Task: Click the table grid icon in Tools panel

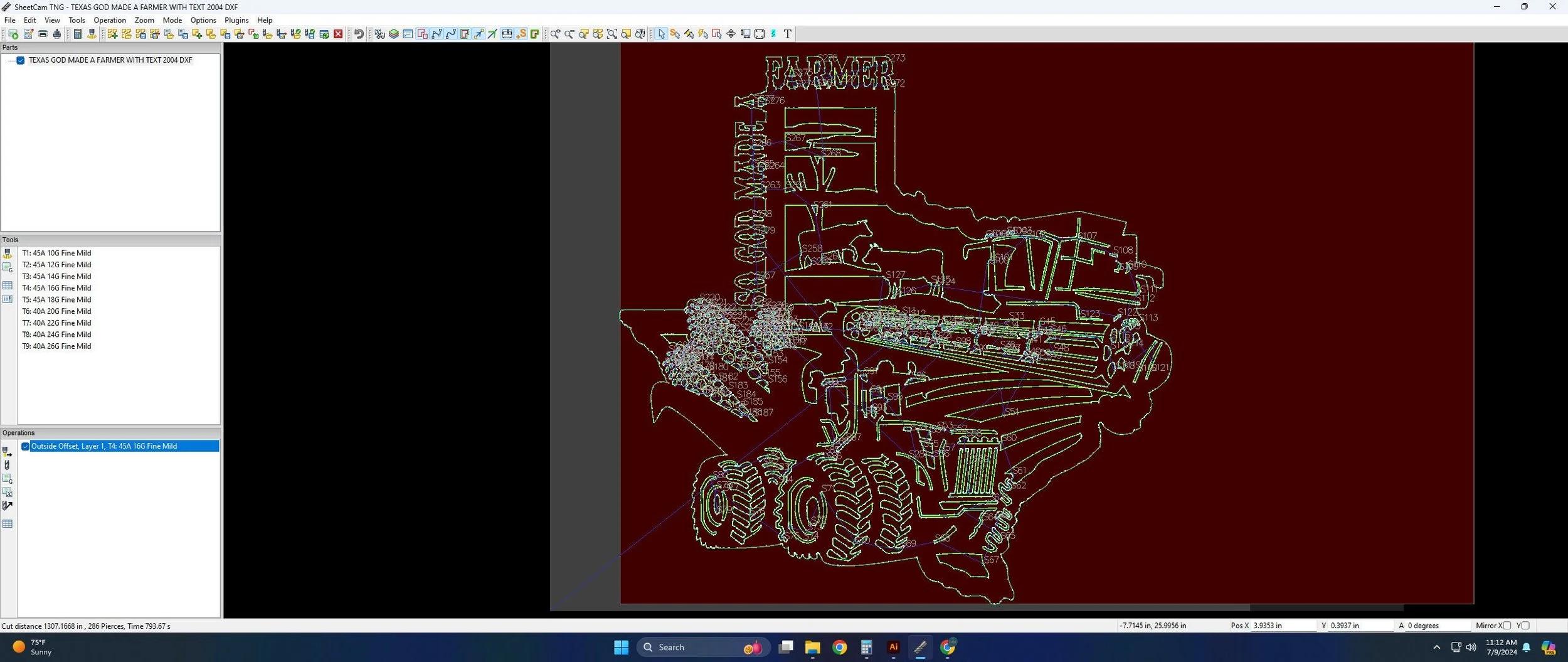Action: pos(8,286)
